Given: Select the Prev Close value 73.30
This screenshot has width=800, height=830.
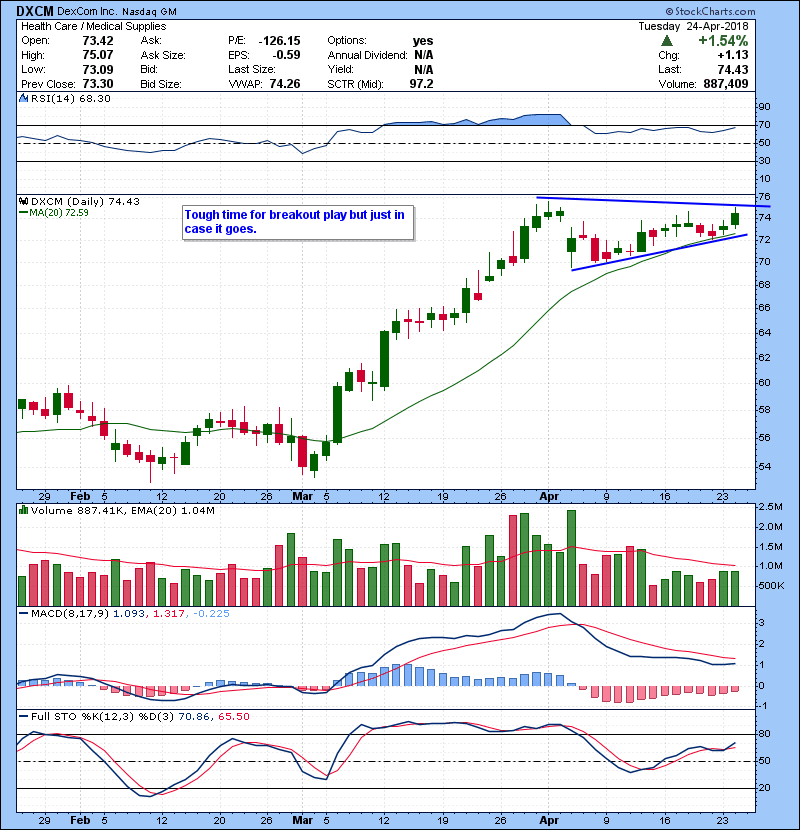Looking at the screenshot, I should 97,84.
